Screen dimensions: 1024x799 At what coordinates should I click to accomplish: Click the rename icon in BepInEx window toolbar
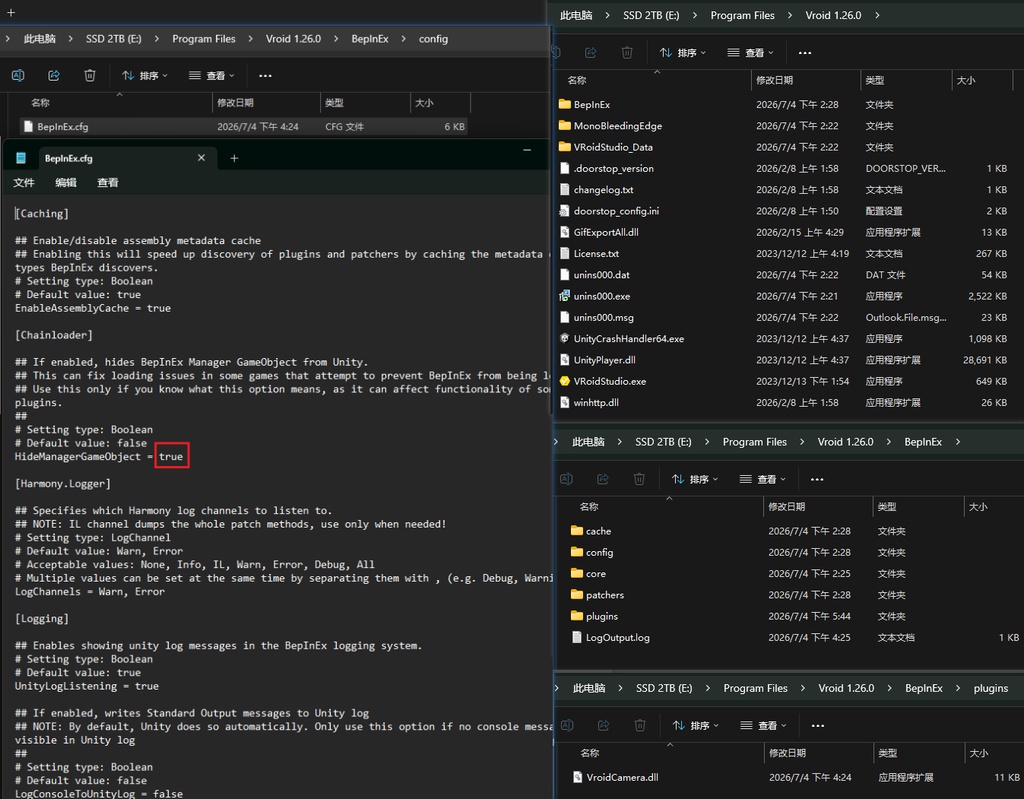[x=566, y=479]
